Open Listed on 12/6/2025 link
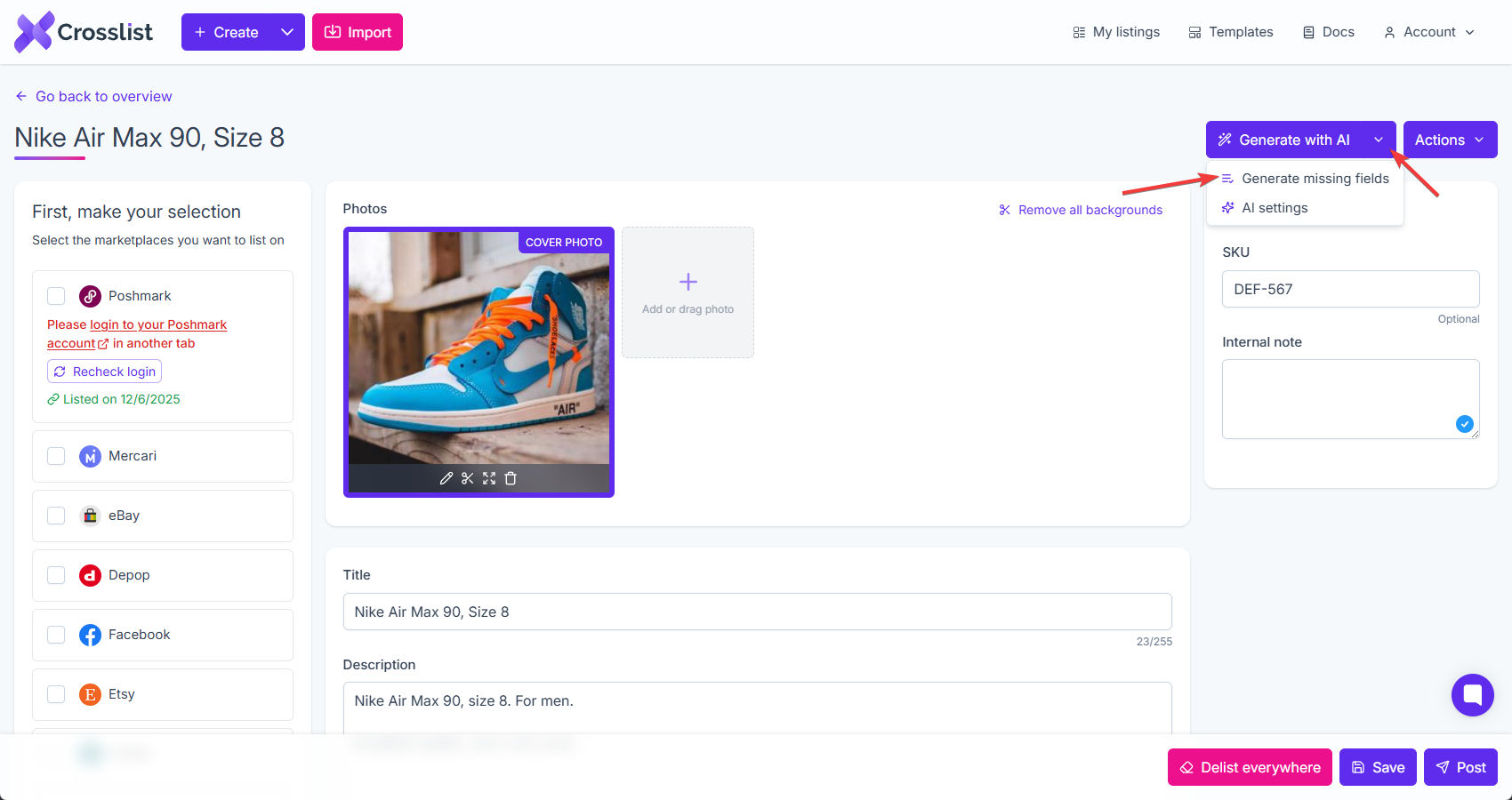1512x800 pixels. tap(114, 399)
